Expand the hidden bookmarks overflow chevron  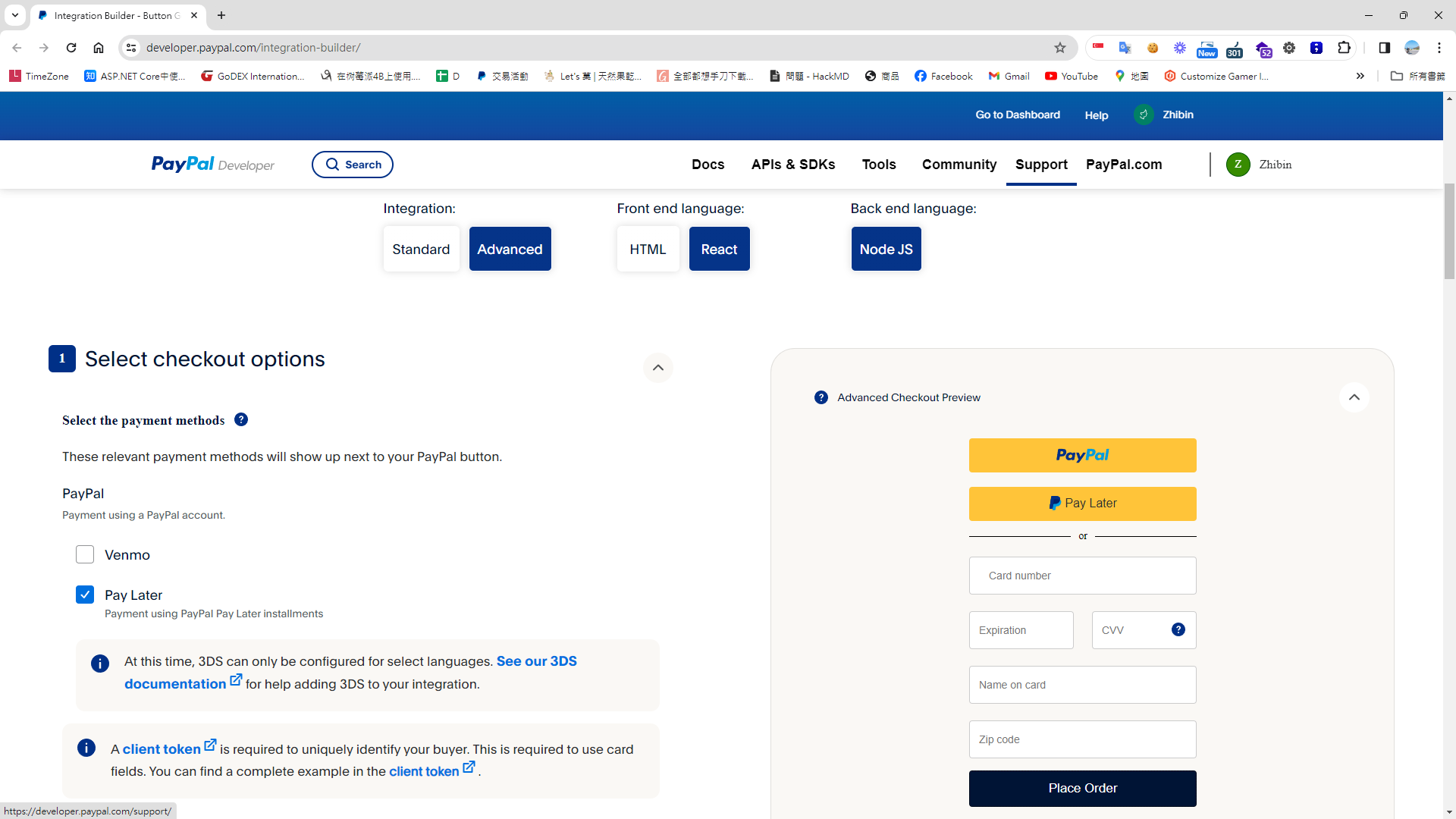pos(1360,76)
